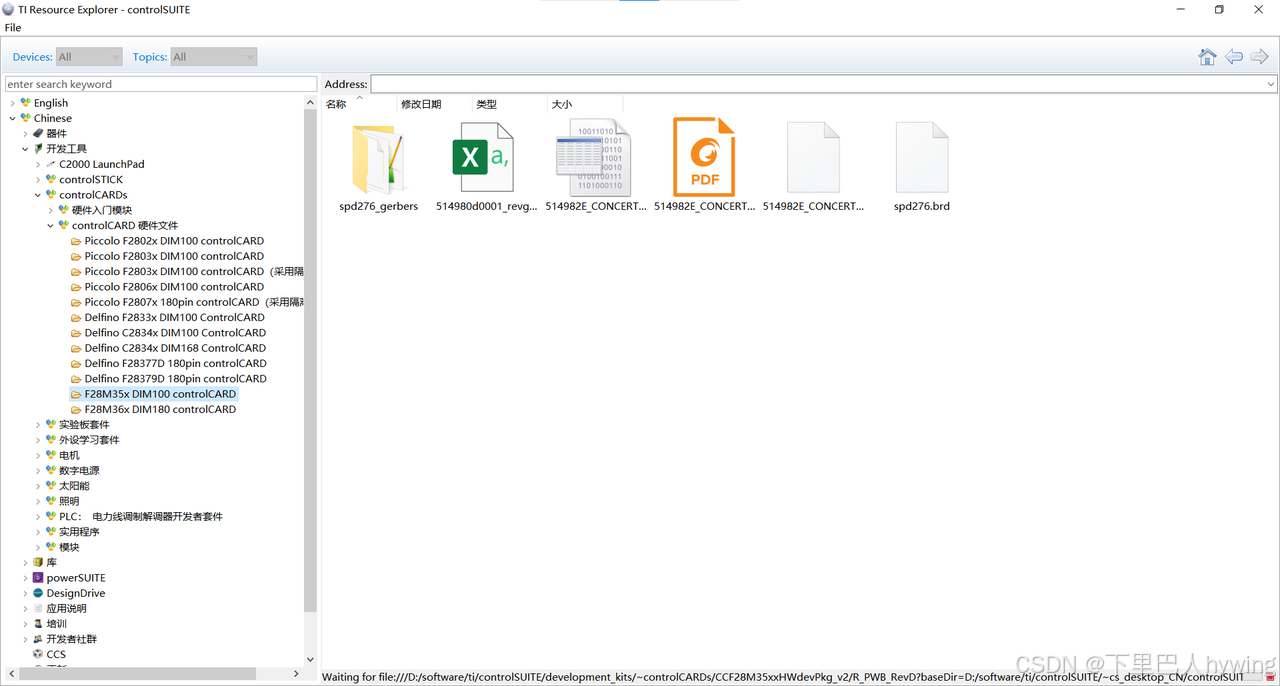The width and height of the screenshot is (1280, 686).
Task: Click the 开发者社群 community icon in tree
Action: coord(38,639)
